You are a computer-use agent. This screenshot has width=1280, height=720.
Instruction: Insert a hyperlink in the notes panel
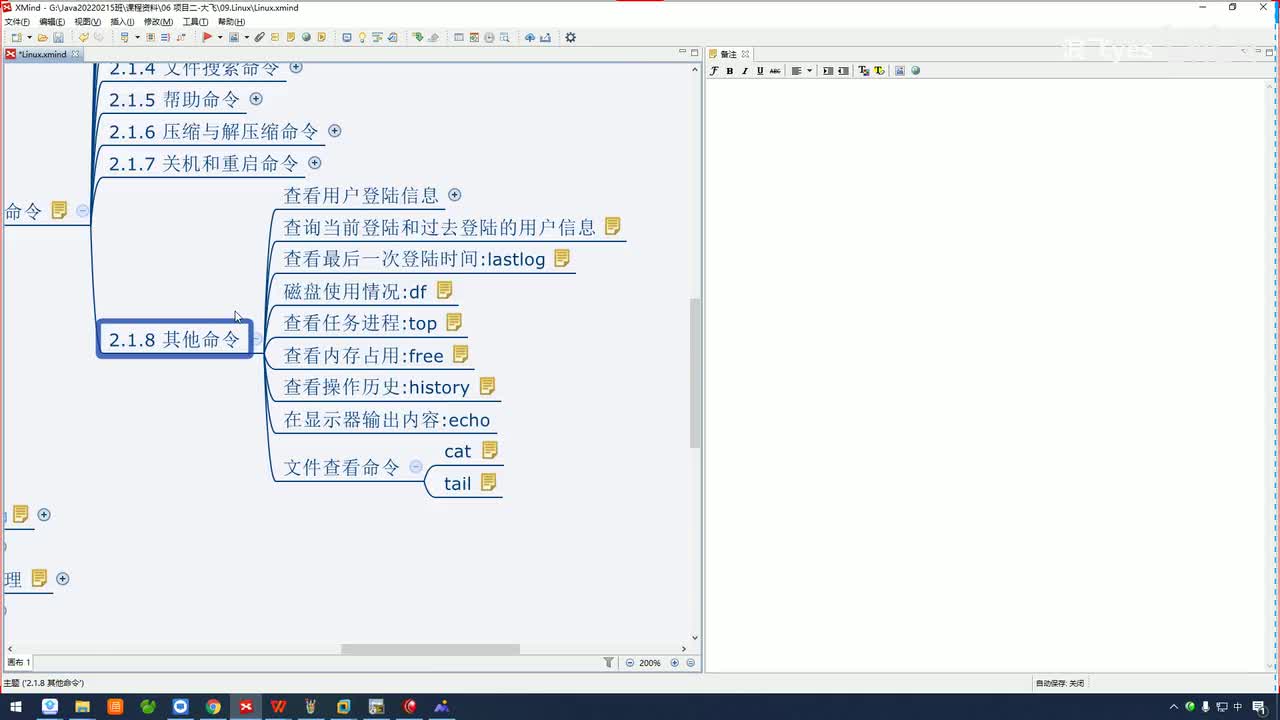pyautogui.click(x=915, y=71)
